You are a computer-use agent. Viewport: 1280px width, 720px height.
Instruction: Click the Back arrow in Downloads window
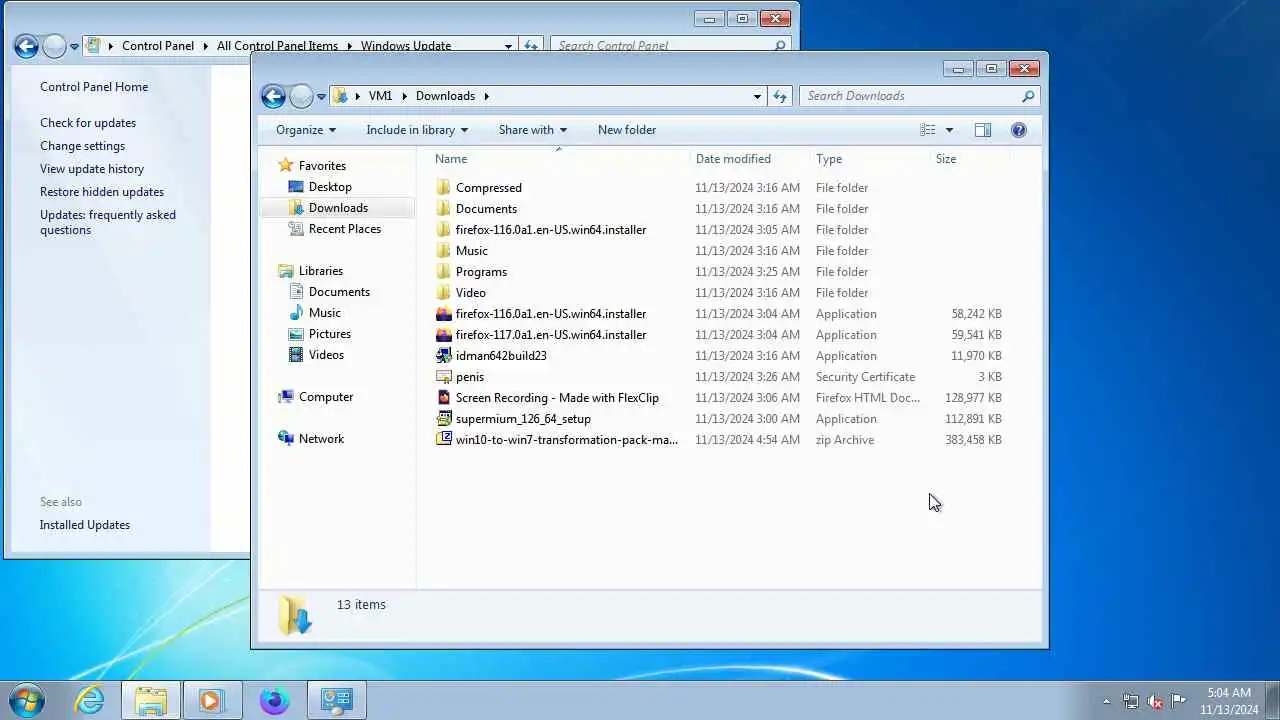(273, 96)
